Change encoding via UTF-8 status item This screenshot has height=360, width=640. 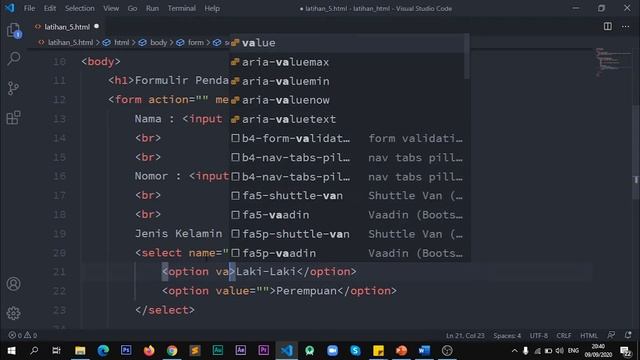(x=539, y=336)
